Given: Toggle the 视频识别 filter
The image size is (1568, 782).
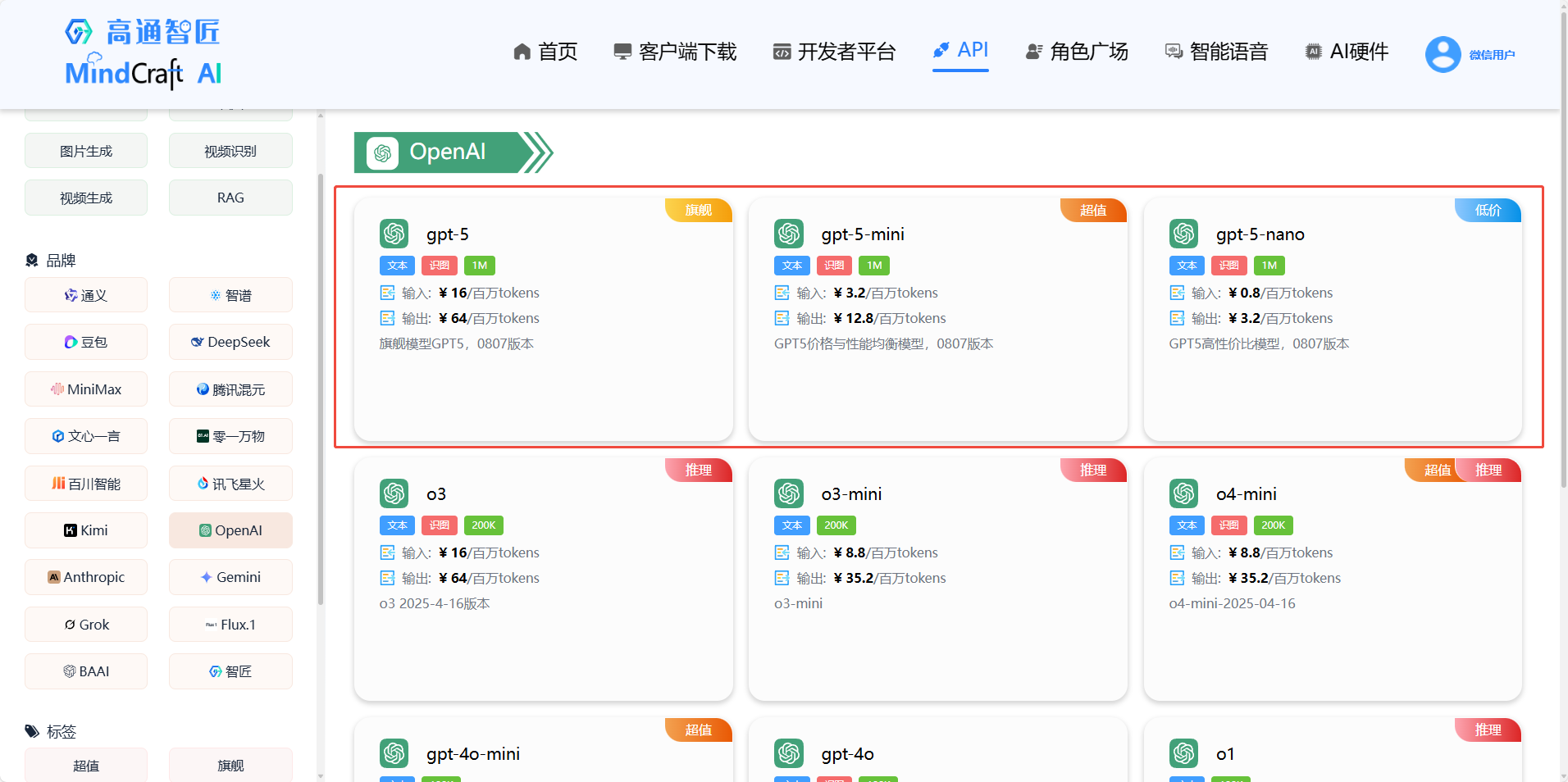Looking at the screenshot, I should point(230,151).
